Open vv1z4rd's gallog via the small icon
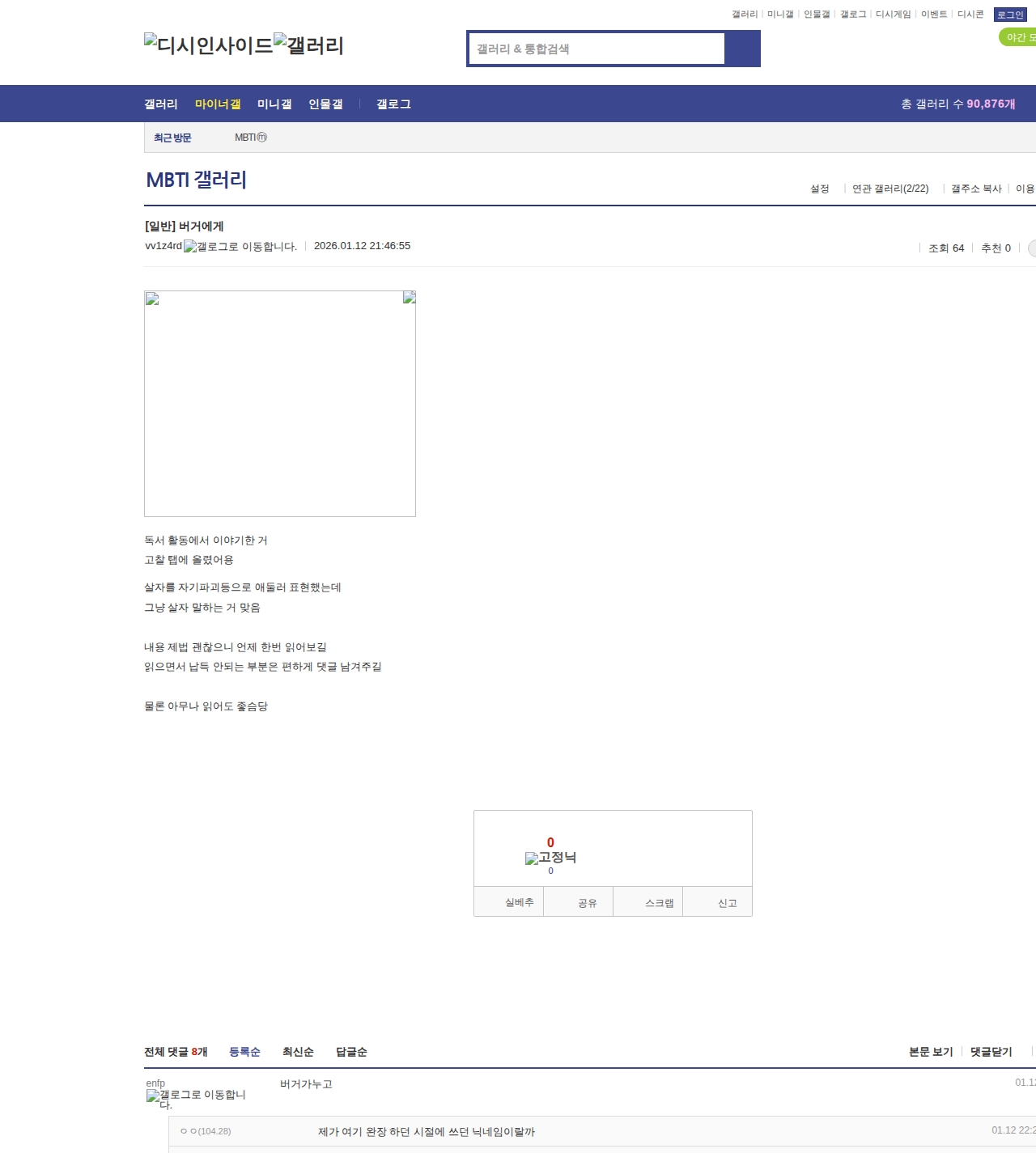 pyautogui.click(x=189, y=245)
